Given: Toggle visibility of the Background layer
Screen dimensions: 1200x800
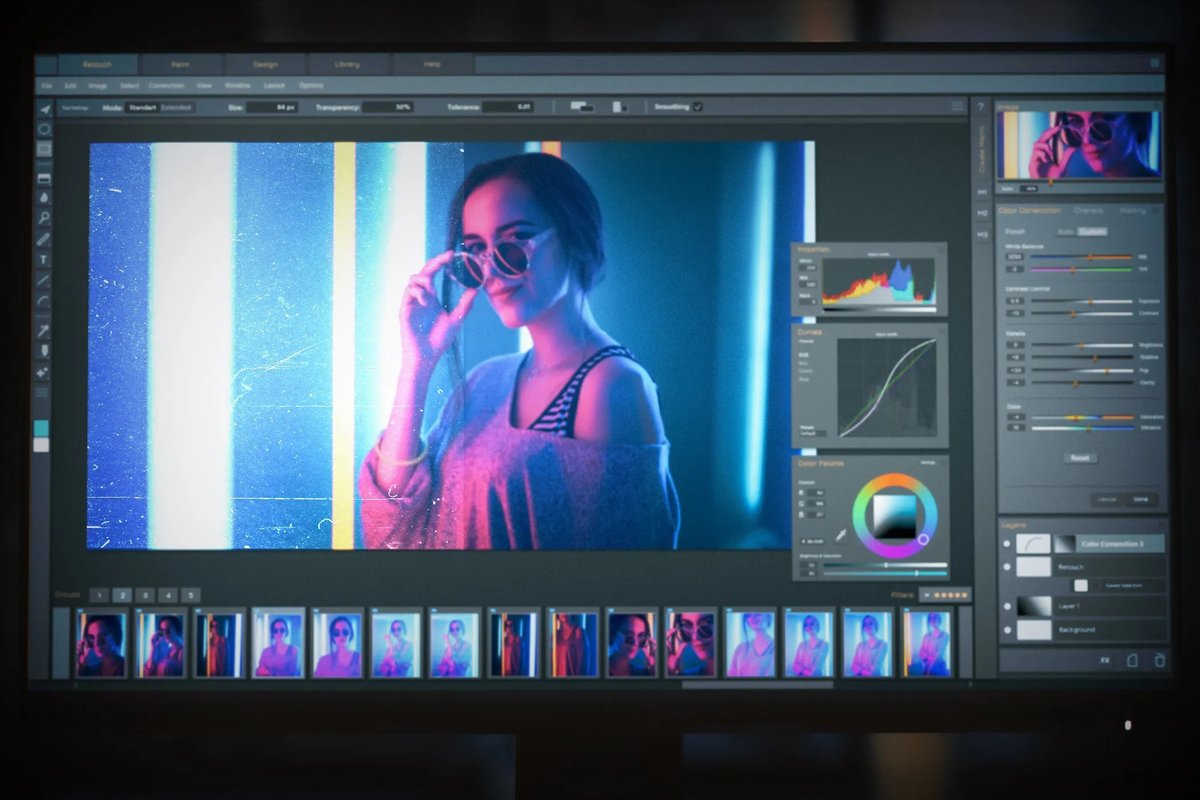Looking at the screenshot, I should click(x=1009, y=631).
